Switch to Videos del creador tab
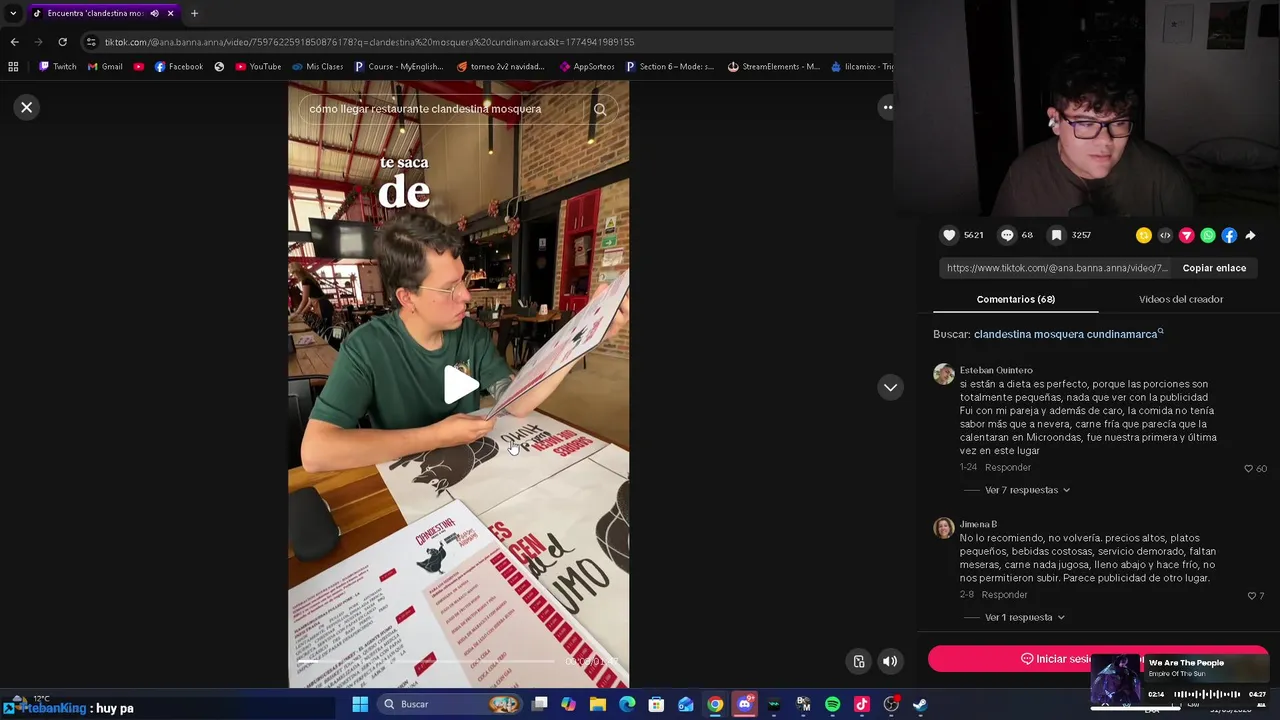The height and width of the screenshot is (720, 1280). click(1180, 299)
